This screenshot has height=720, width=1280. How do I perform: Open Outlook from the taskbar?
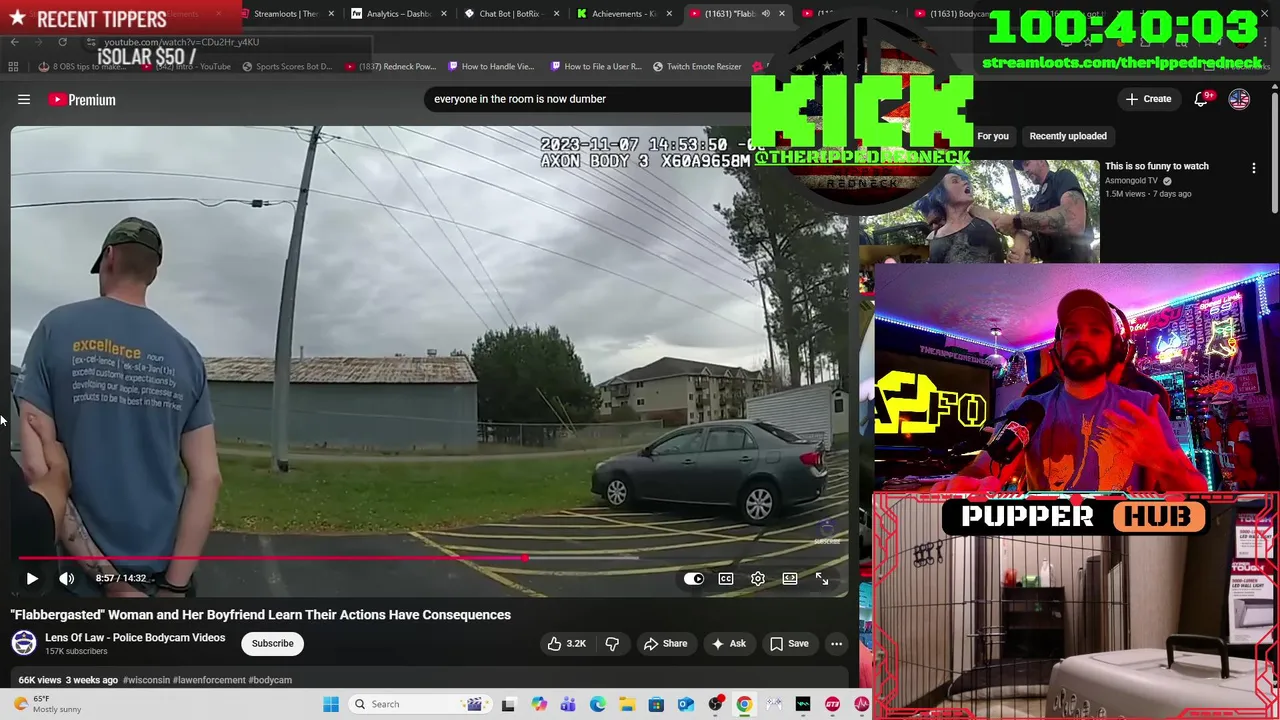[x=685, y=704]
